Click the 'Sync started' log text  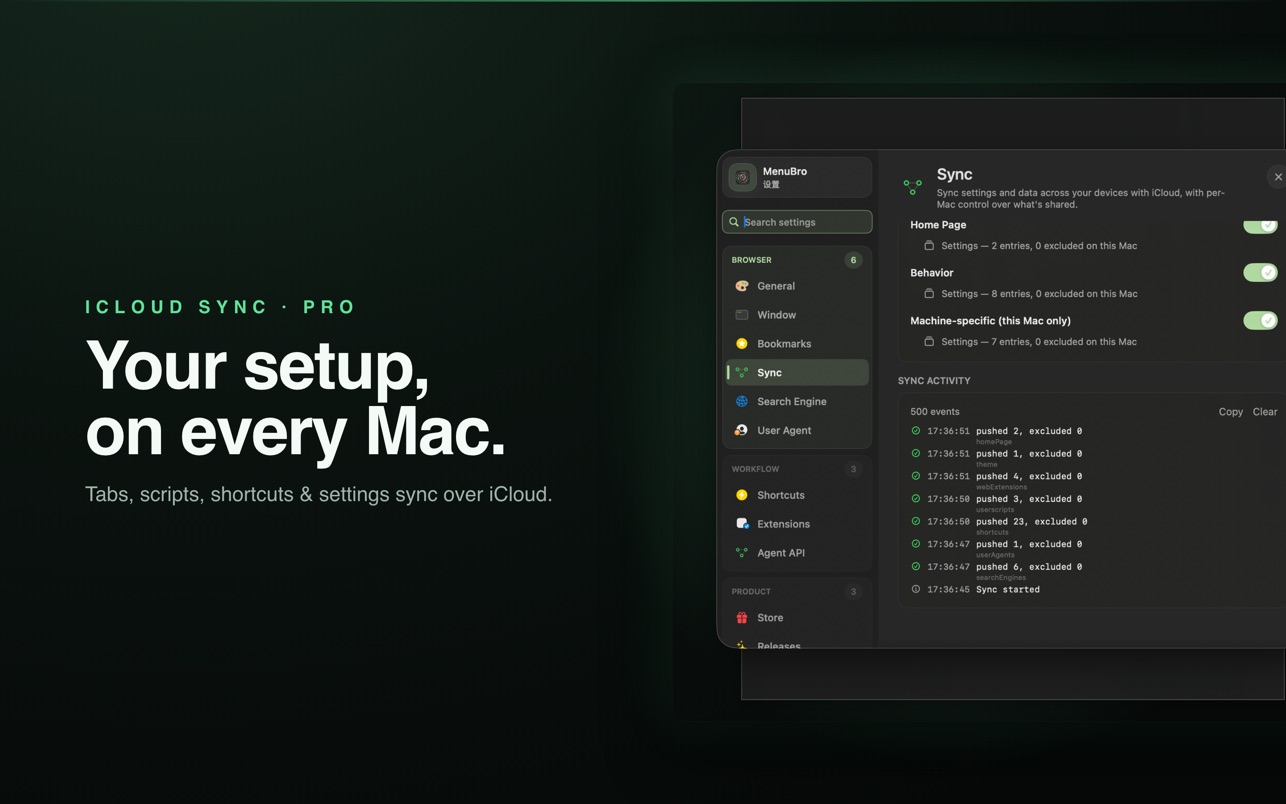1008,590
